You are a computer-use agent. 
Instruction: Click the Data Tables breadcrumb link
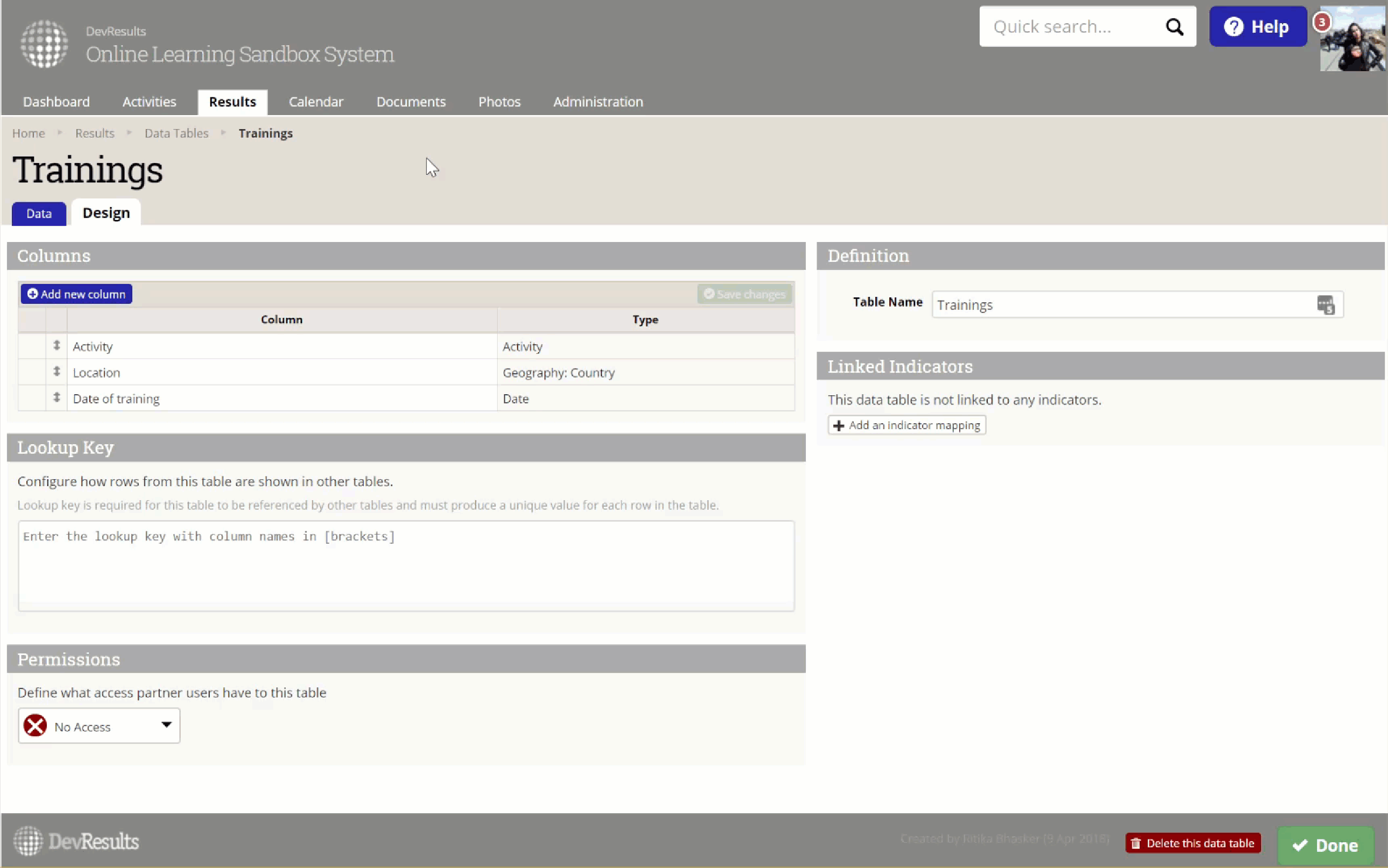pos(176,133)
